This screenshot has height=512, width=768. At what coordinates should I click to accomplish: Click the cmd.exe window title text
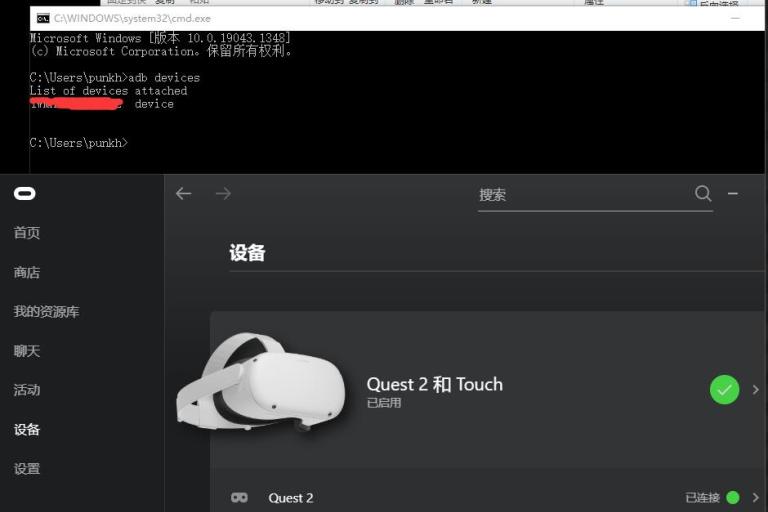pos(132,19)
